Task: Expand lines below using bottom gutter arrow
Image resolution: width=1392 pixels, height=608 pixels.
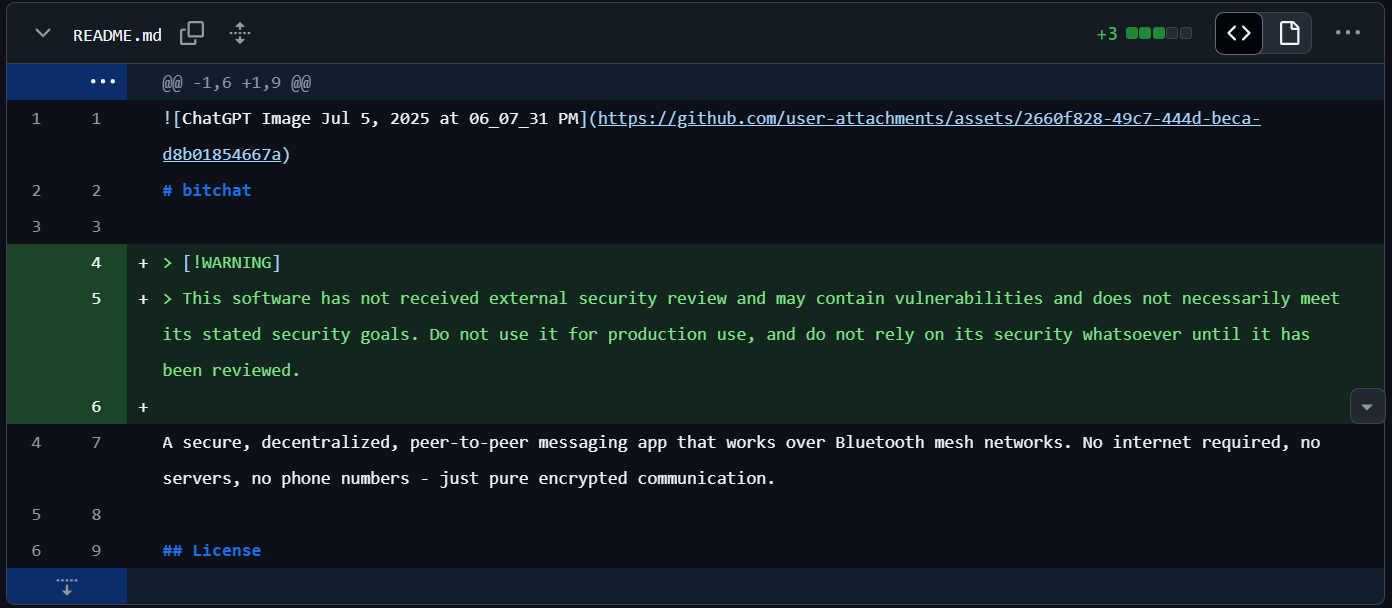Action: pos(66,587)
